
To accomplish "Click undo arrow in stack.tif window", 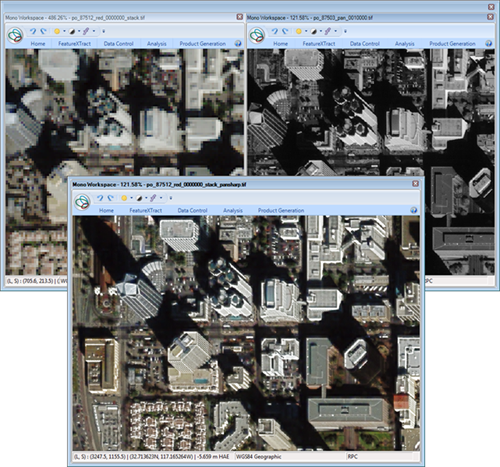I will click(33, 31).
